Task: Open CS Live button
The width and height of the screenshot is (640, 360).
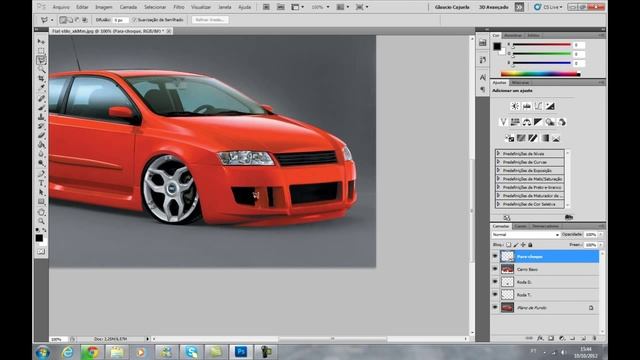Action: point(548,7)
